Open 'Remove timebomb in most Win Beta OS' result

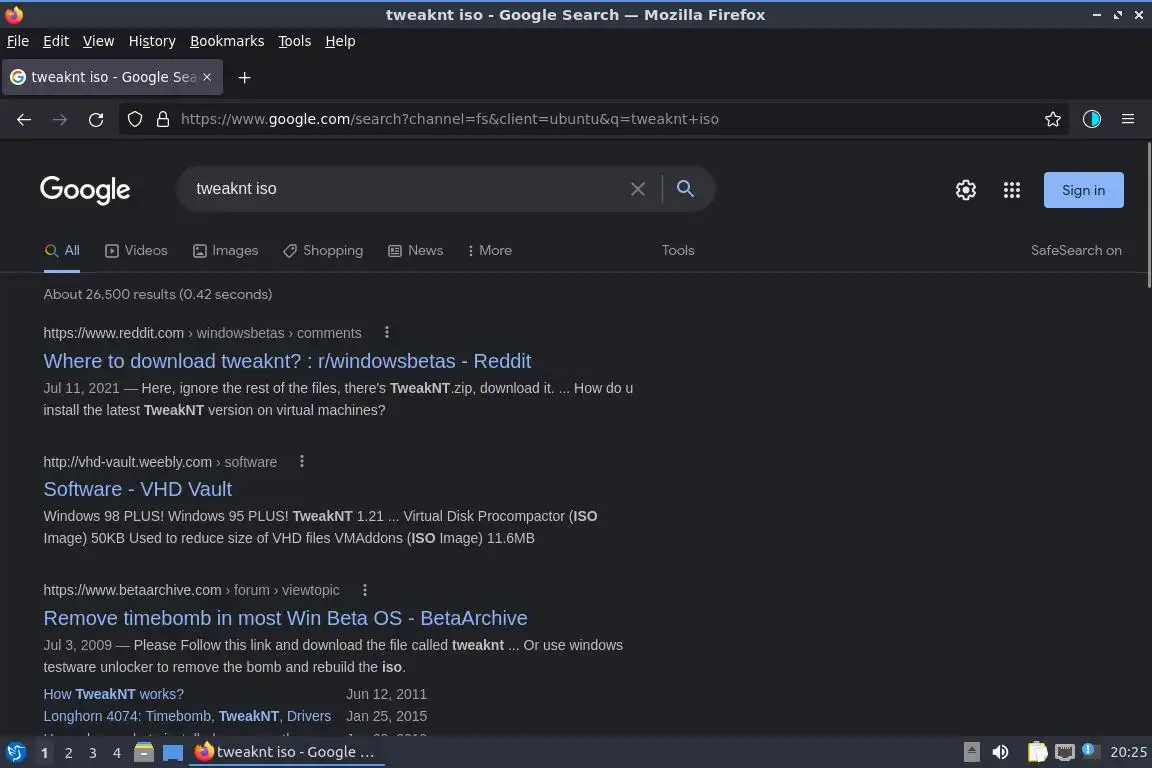click(285, 618)
